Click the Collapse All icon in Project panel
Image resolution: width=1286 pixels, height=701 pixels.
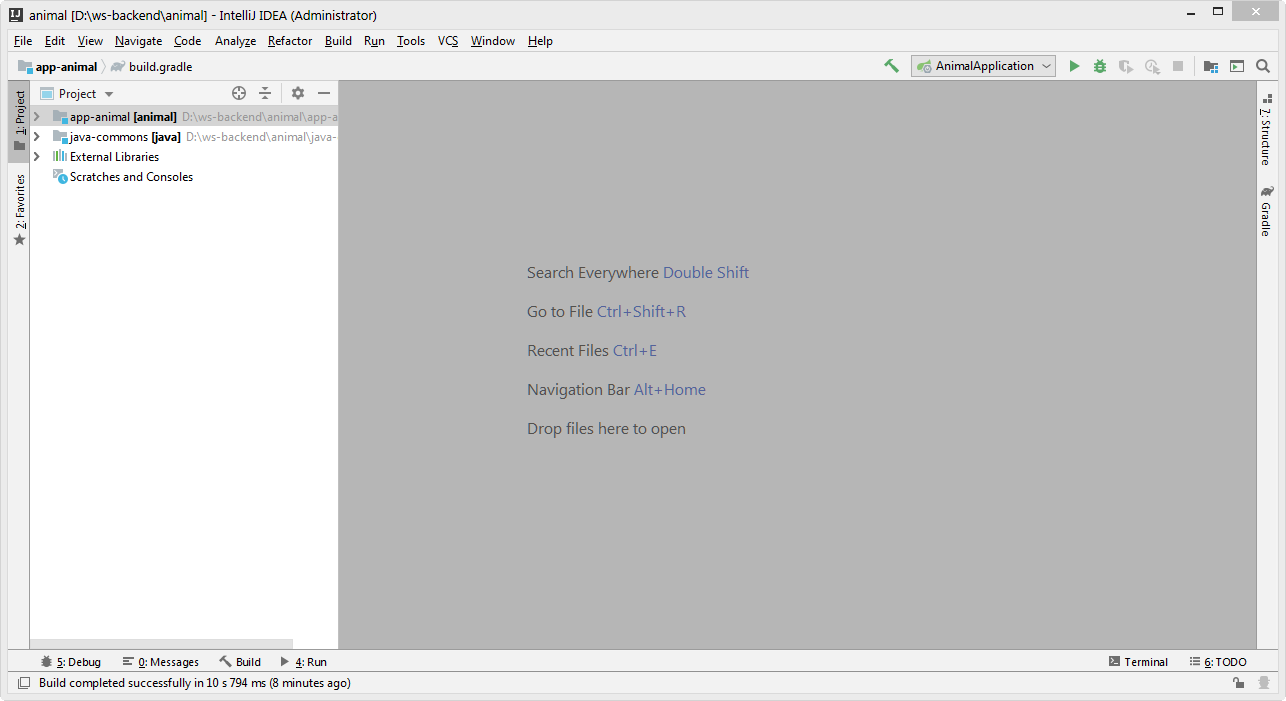265,93
